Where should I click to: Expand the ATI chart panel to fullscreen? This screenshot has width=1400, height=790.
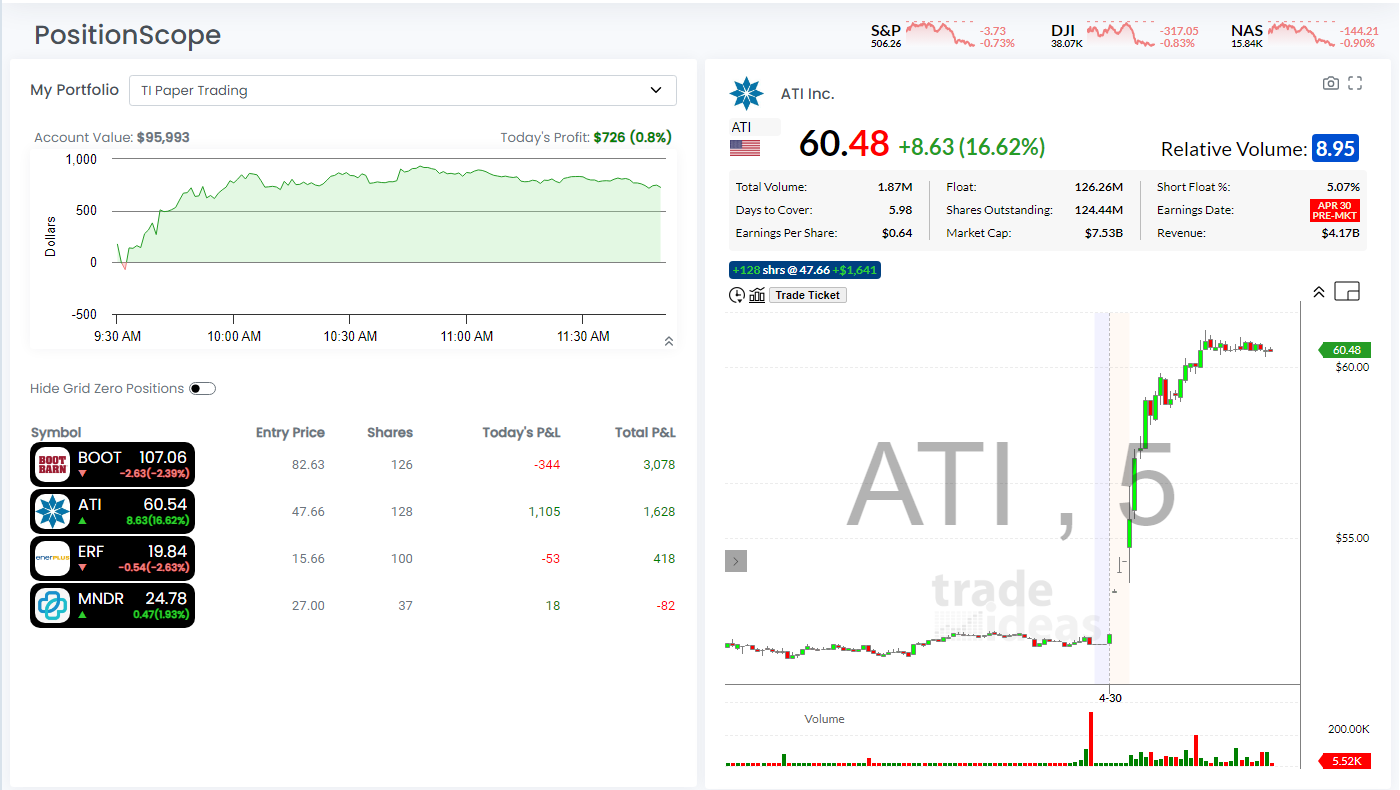click(1355, 84)
